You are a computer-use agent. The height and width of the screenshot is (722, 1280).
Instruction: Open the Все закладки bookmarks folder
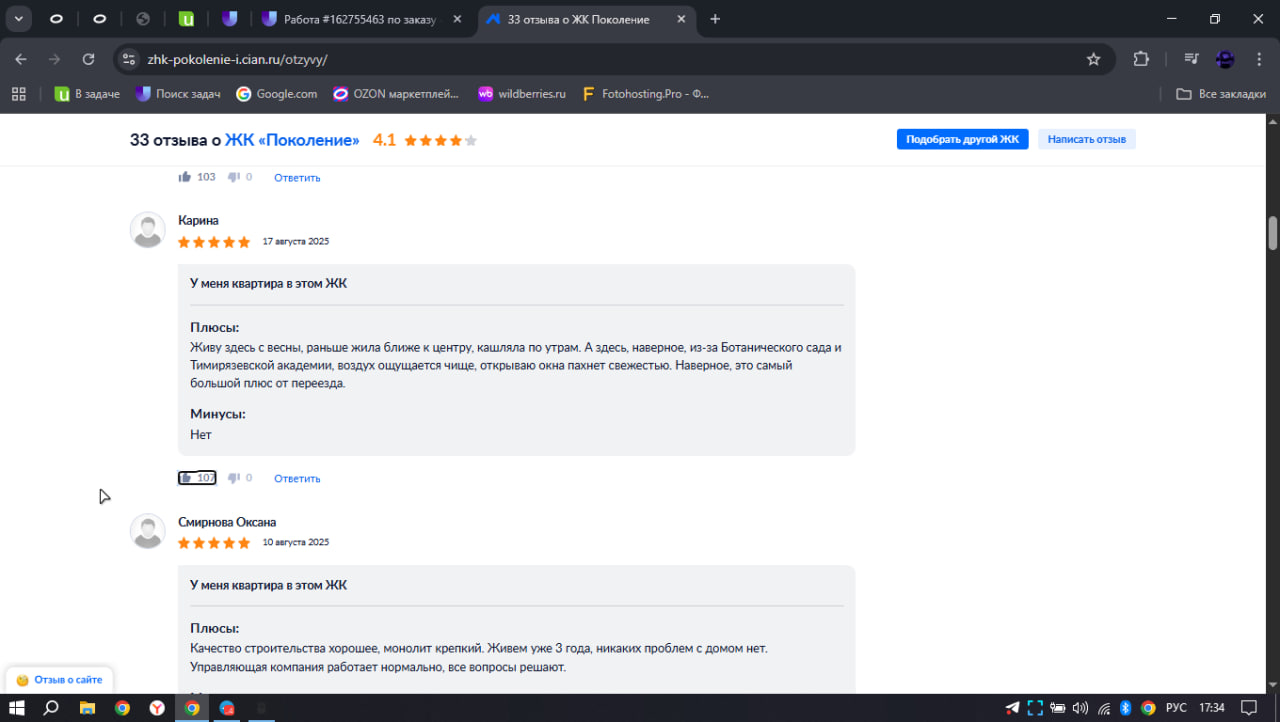pyautogui.click(x=1220, y=94)
